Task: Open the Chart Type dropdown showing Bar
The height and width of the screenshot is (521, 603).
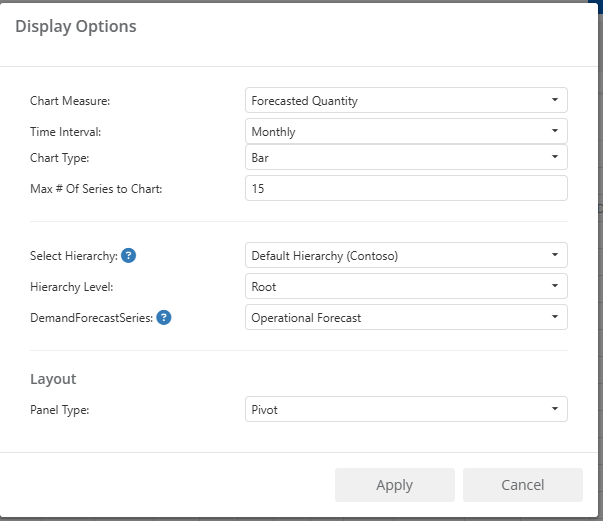Action: (406, 158)
